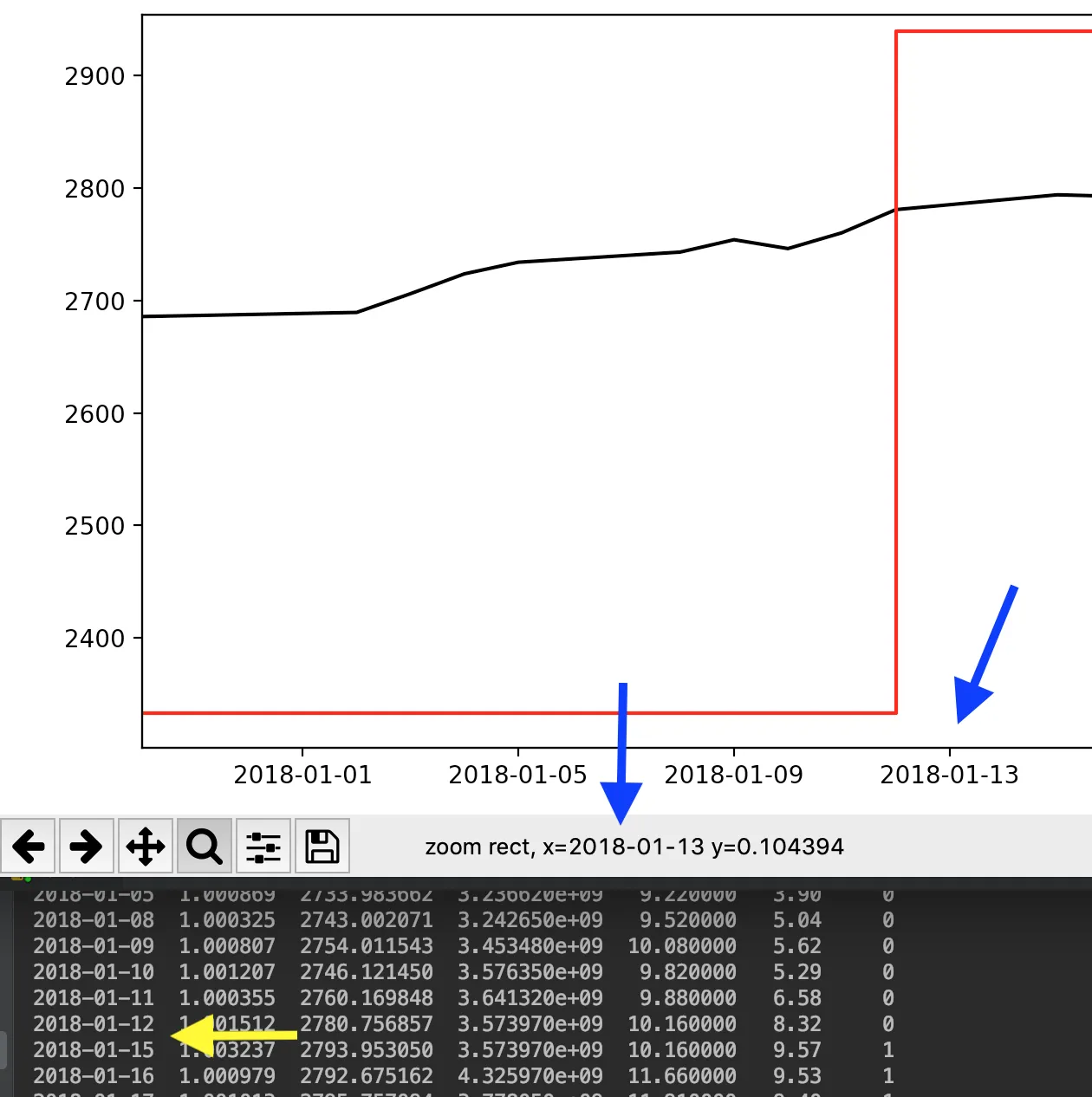1092x1097 pixels.
Task: Click the date 2018-01-12 in the console
Action: point(94,1023)
